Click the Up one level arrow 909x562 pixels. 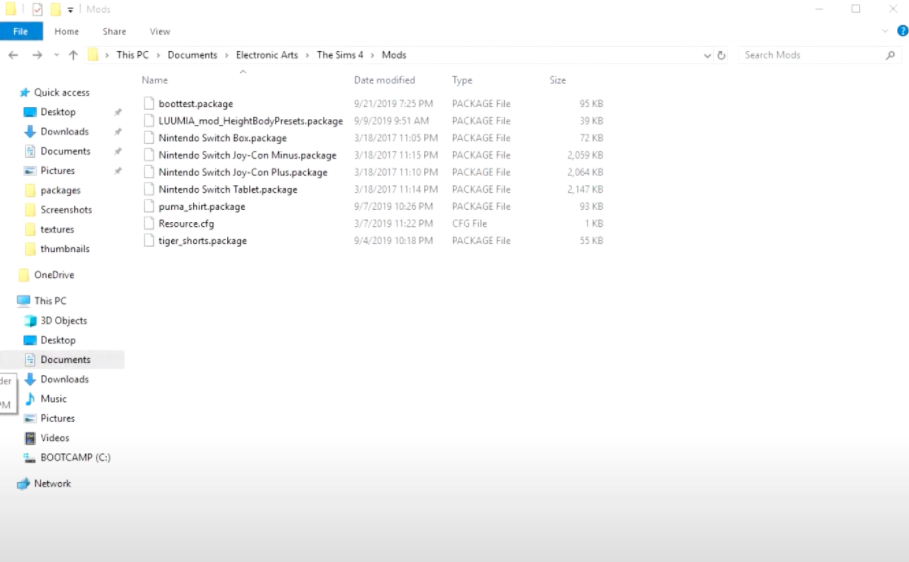[73, 55]
